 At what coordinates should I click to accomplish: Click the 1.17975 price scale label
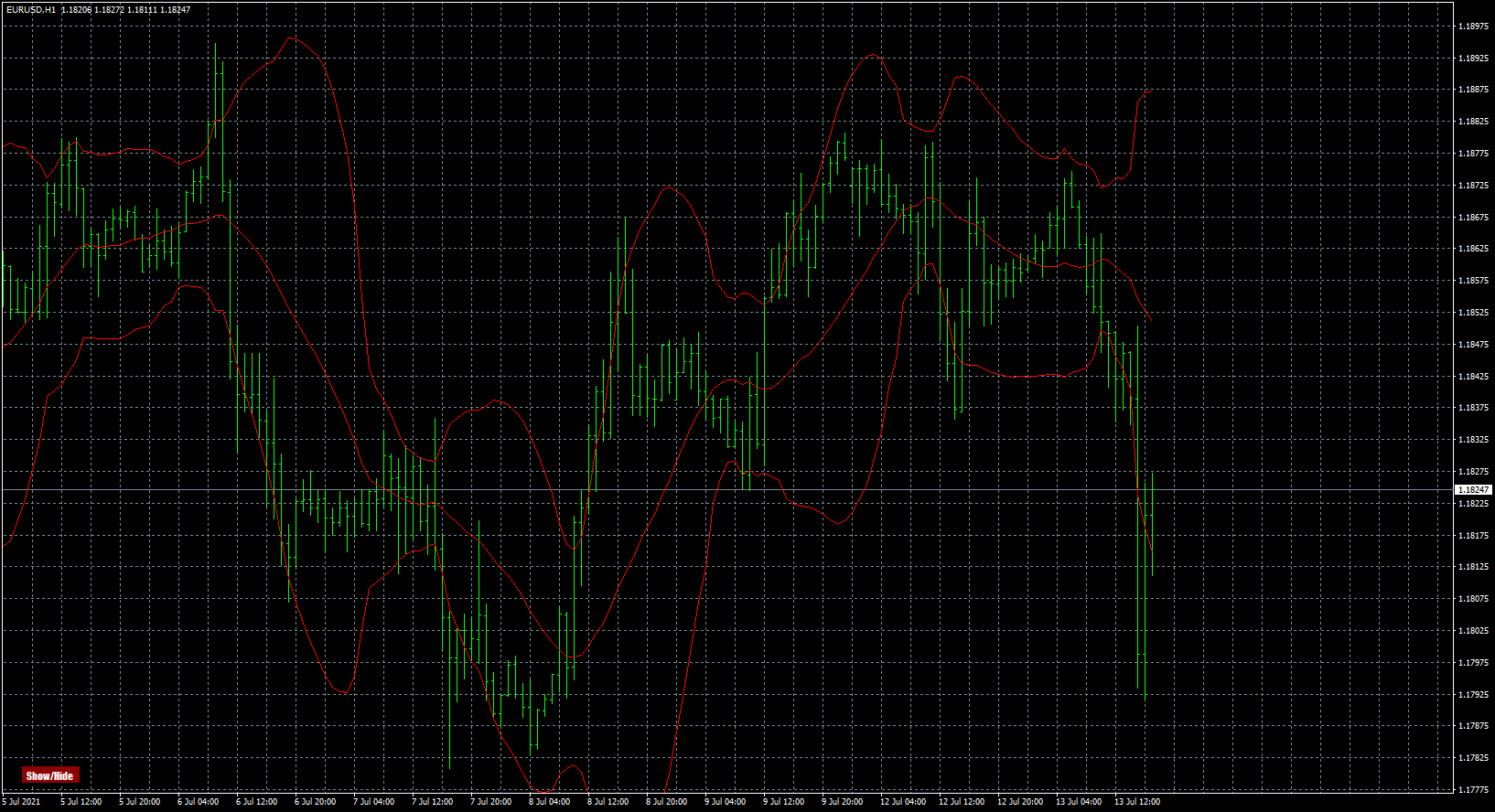pyautogui.click(x=1472, y=663)
